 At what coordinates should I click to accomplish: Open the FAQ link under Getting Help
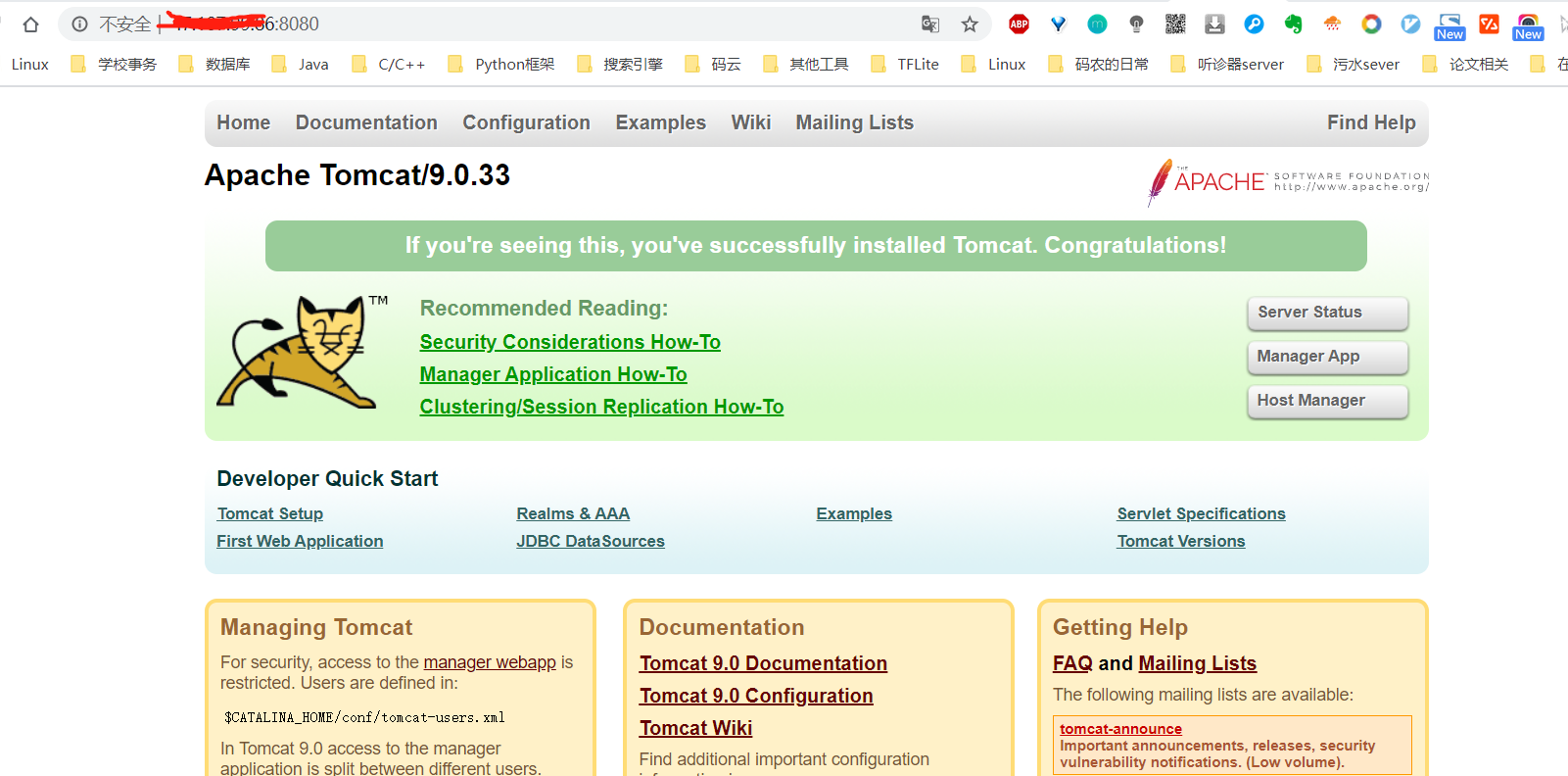1072,663
